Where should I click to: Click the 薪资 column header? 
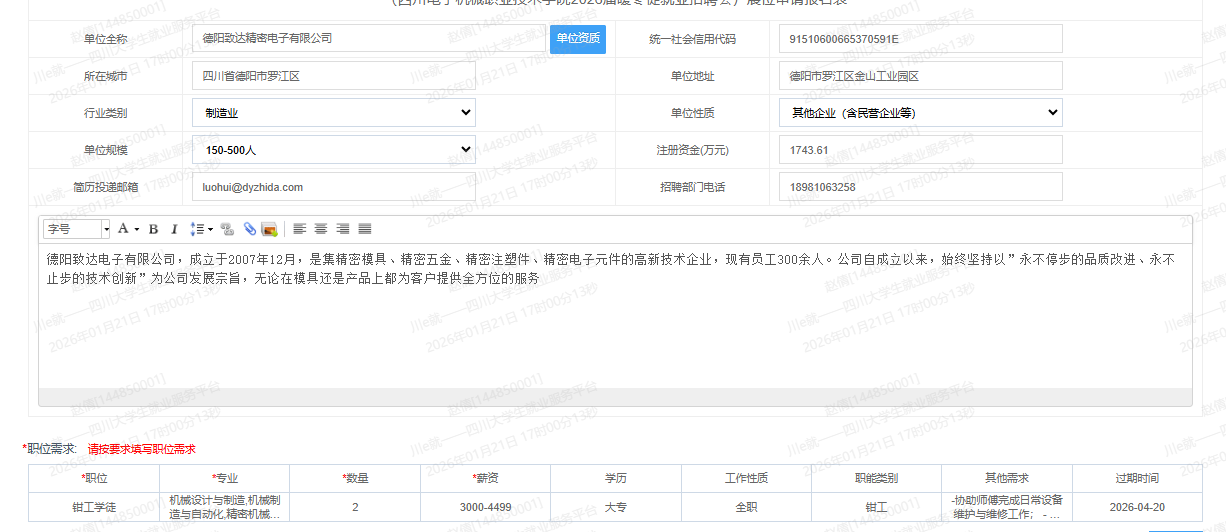pyautogui.click(x=485, y=478)
